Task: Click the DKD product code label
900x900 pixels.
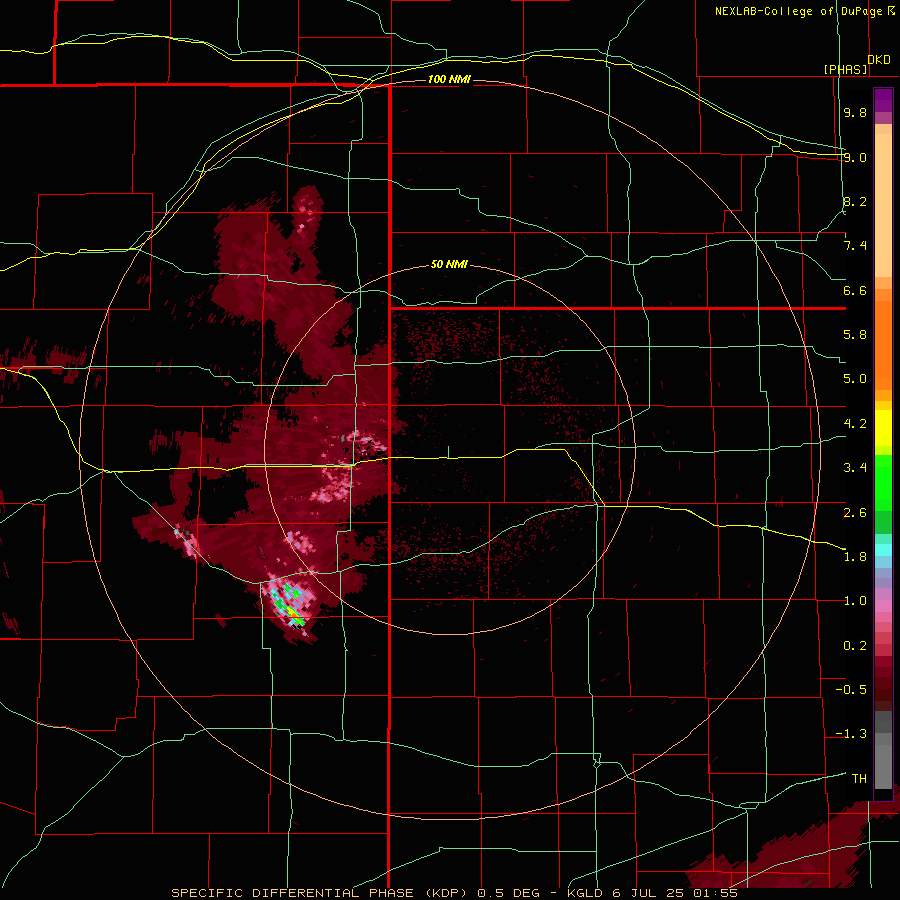Action: click(879, 60)
